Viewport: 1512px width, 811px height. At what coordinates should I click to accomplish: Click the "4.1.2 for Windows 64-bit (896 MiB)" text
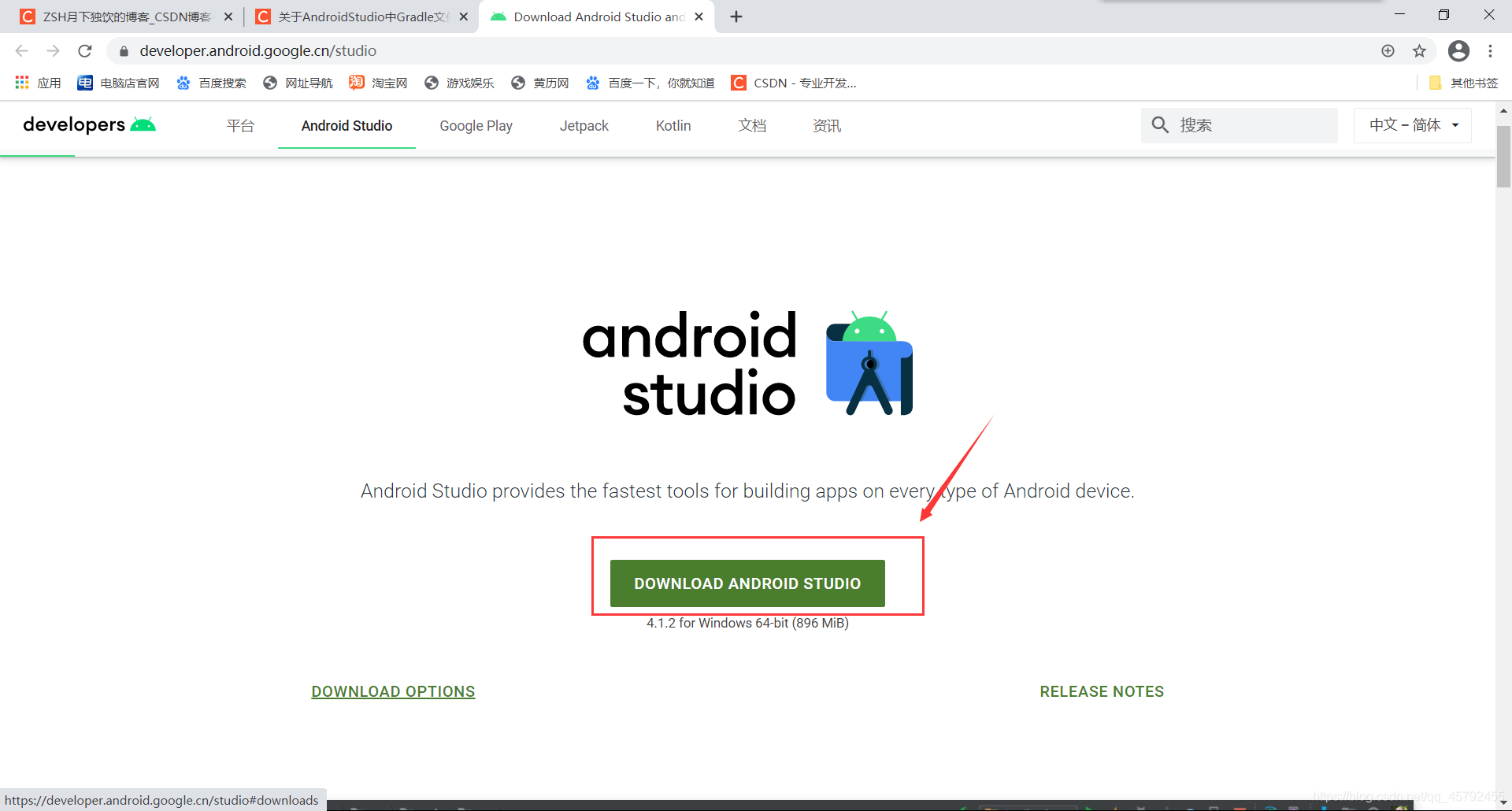tap(747, 623)
